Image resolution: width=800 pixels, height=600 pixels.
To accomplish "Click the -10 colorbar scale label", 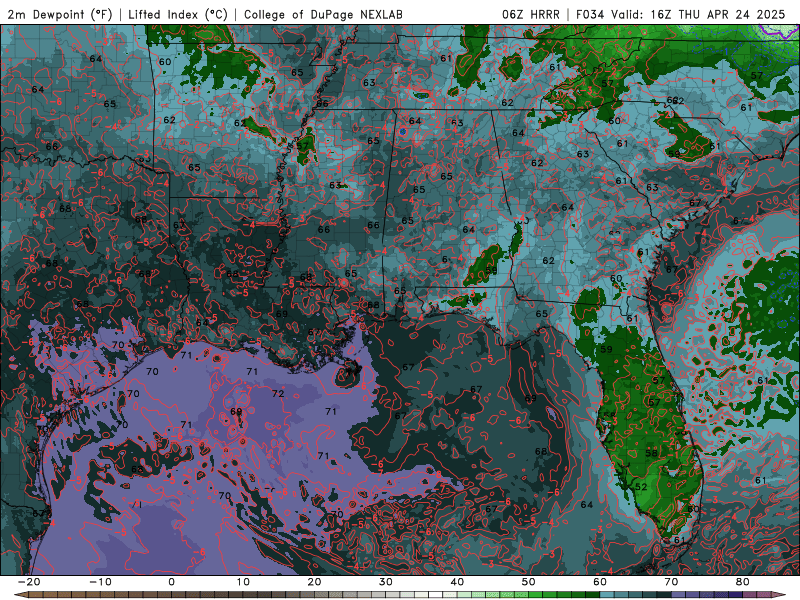I will (100, 582).
